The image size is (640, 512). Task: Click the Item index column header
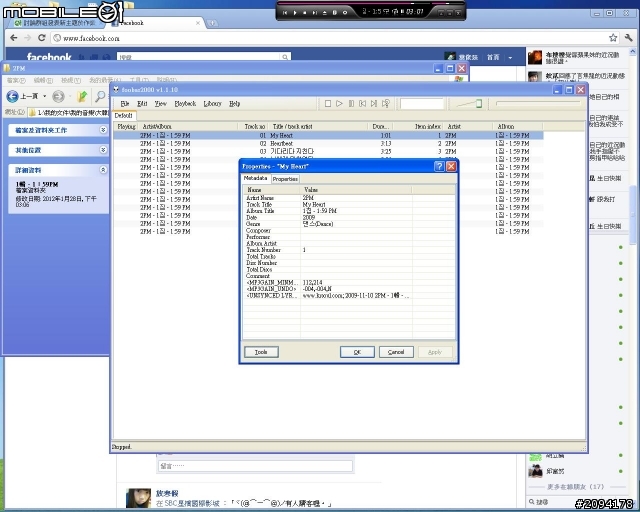pos(418,127)
